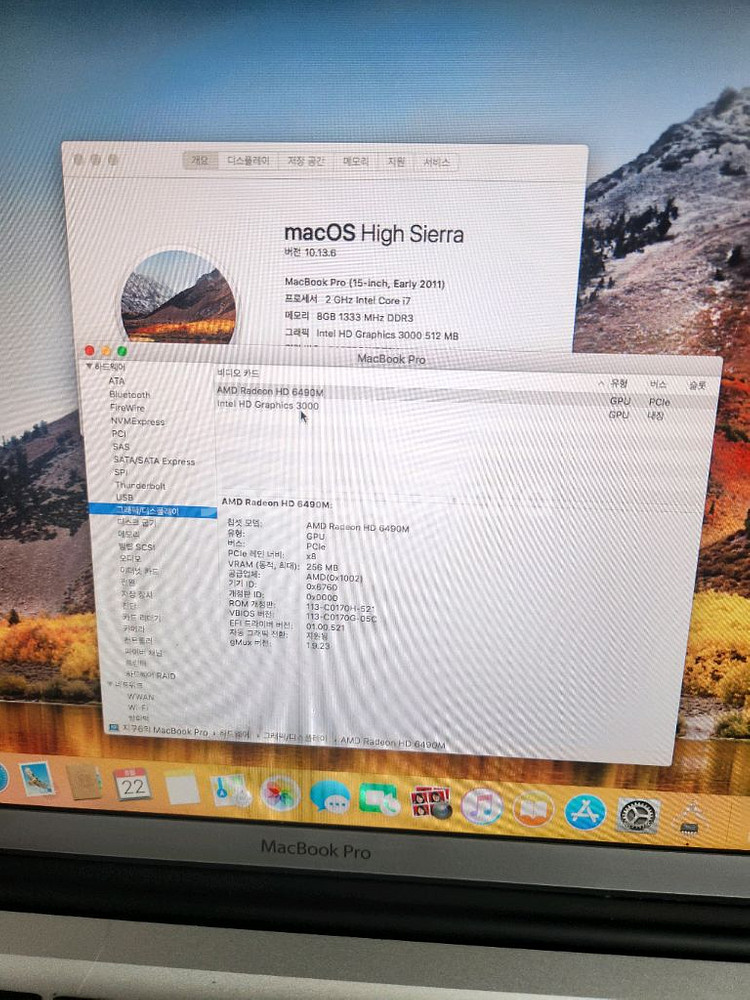Launch FaceTime from the Dock
The image size is (750, 1000).
pos(380,801)
